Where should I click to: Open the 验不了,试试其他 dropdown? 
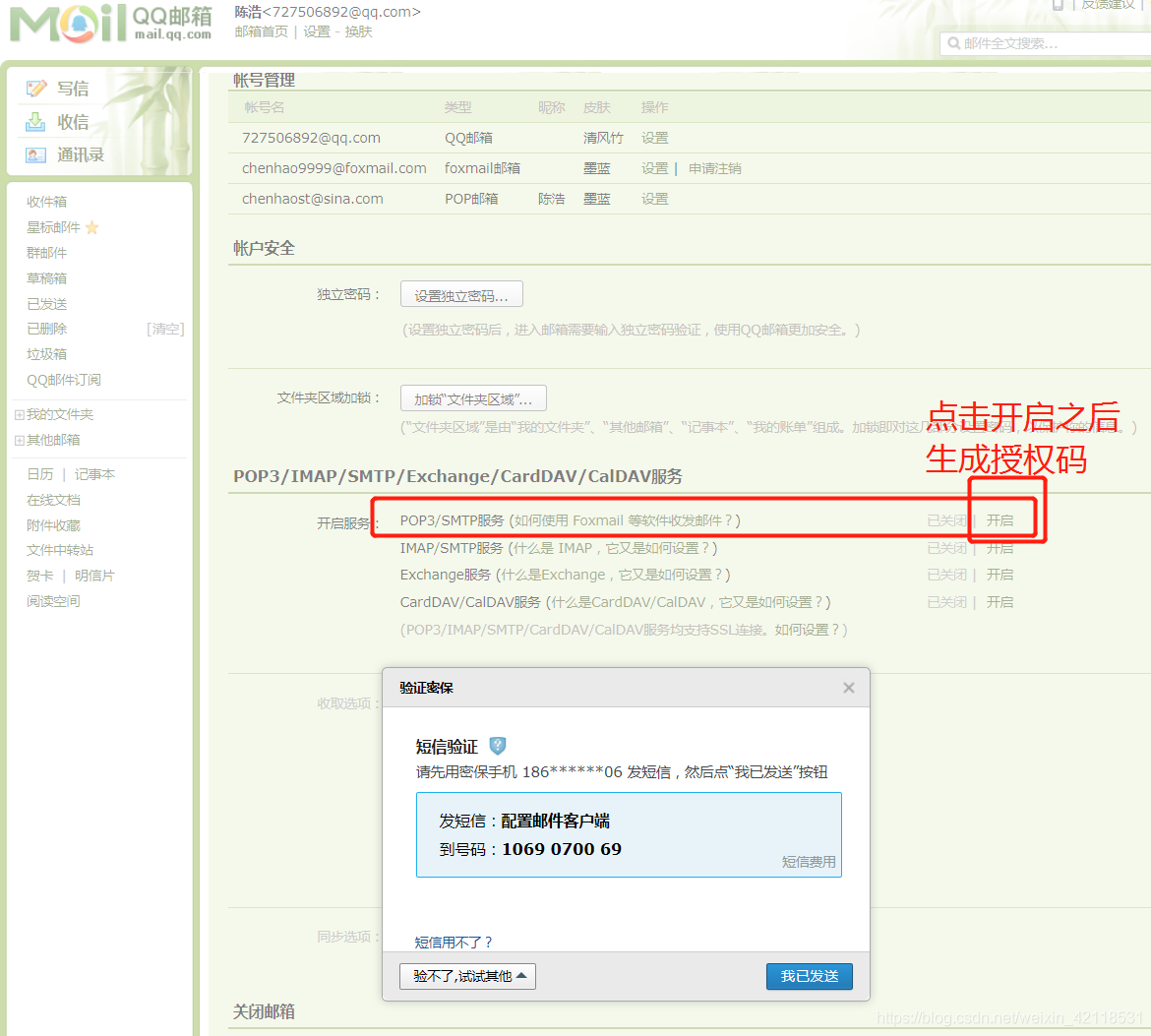point(467,977)
